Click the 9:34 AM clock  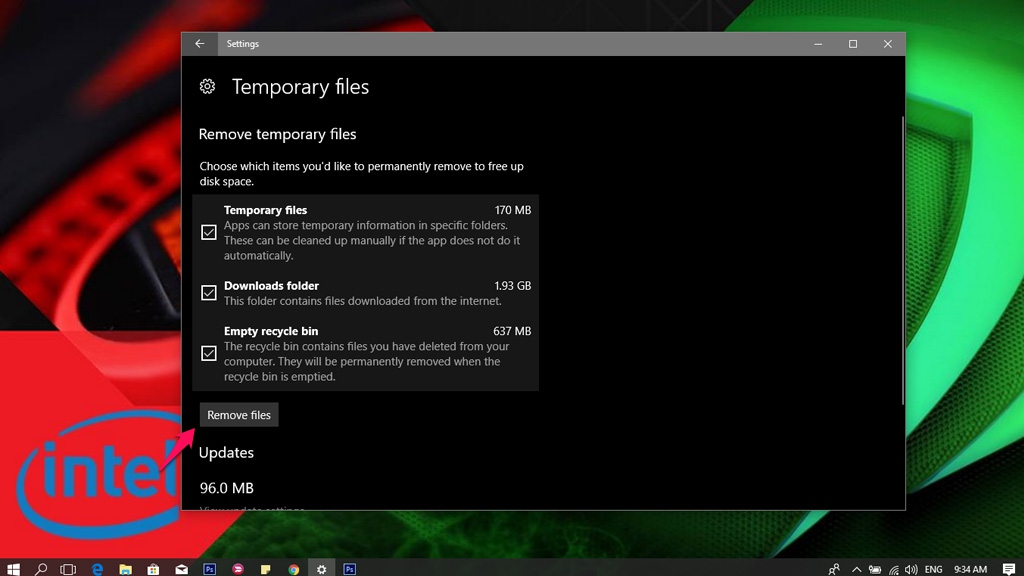click(970, 569)
